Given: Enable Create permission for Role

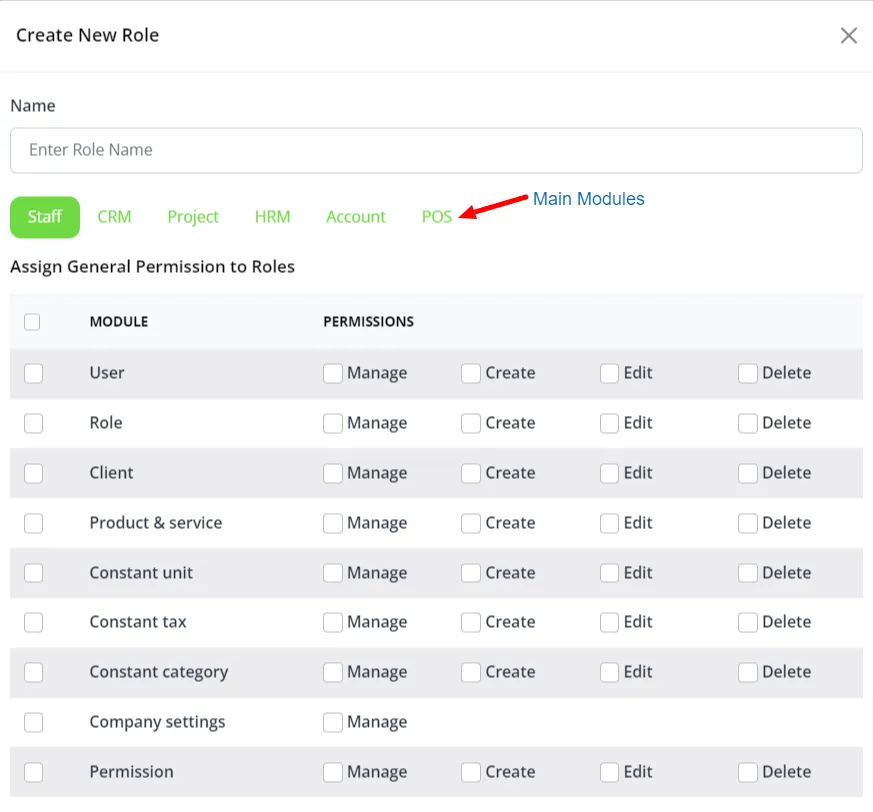Looking at the screenshot, I should 471,423.
